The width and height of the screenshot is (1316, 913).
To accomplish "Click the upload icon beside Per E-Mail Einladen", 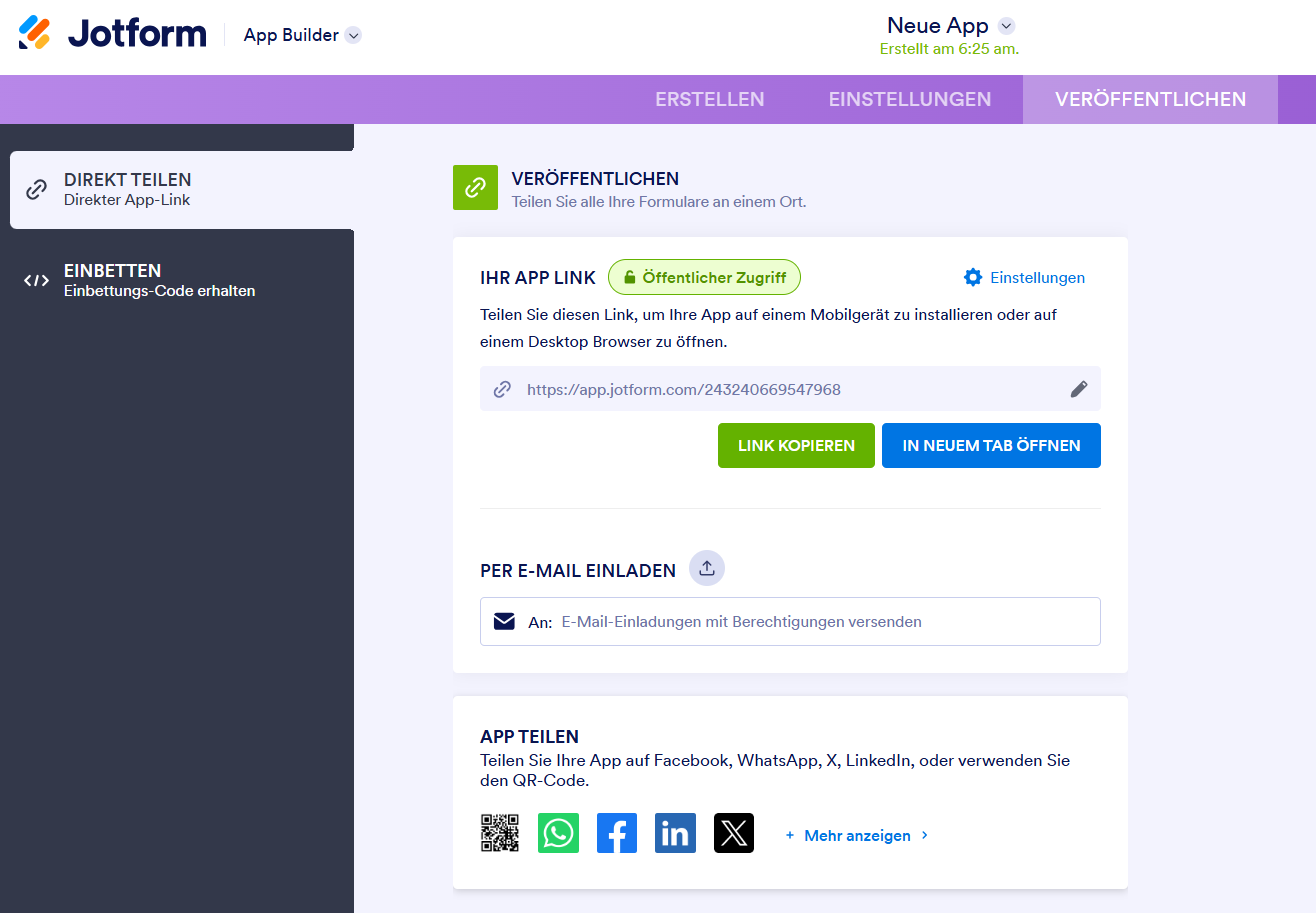I will click(707, 568).
